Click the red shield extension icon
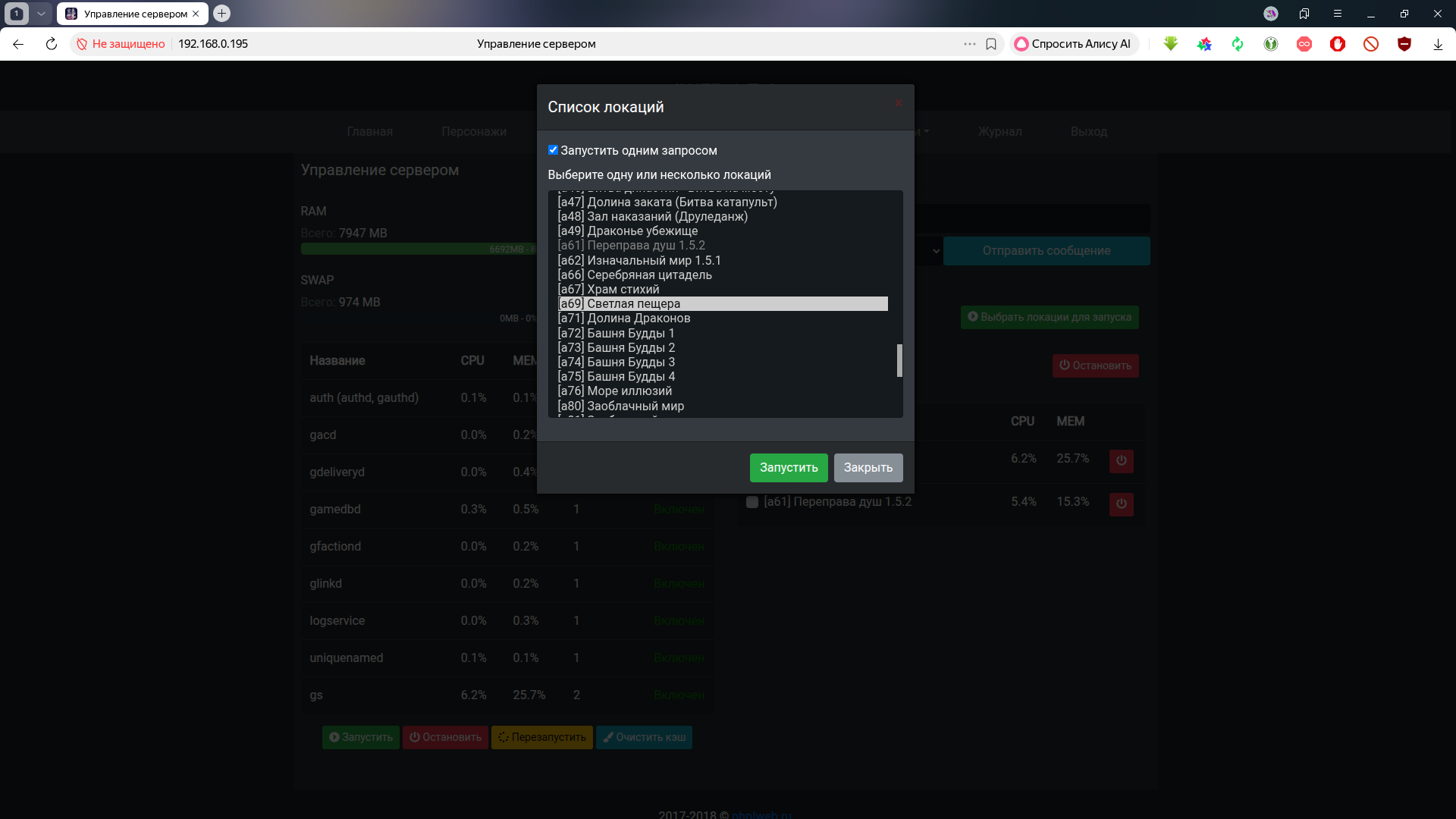This screenshot has width=1456, height=819. (x=1404, y=44)
